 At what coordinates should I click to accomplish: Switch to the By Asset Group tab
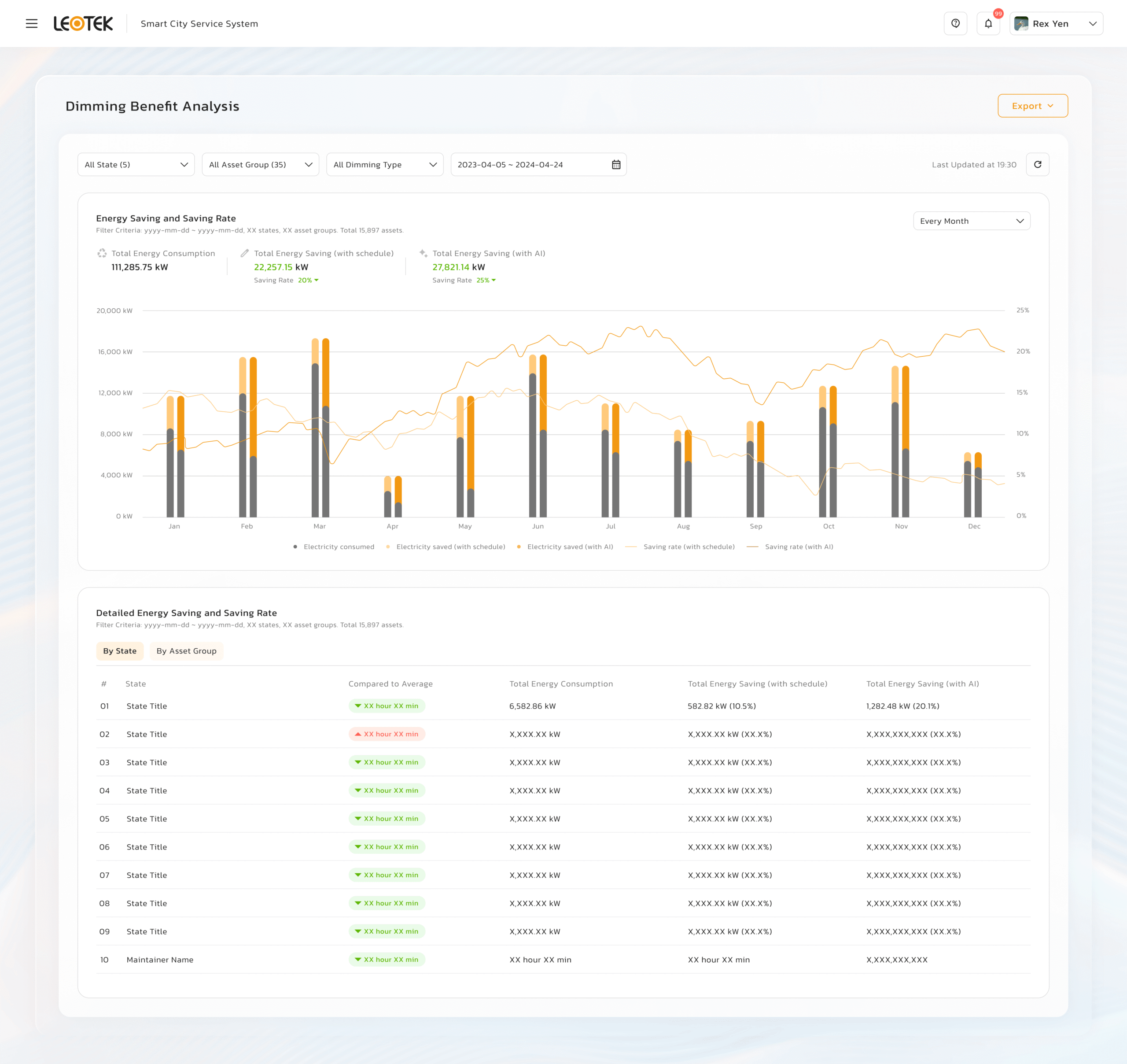pyautogui.click(x=187, y=650)
